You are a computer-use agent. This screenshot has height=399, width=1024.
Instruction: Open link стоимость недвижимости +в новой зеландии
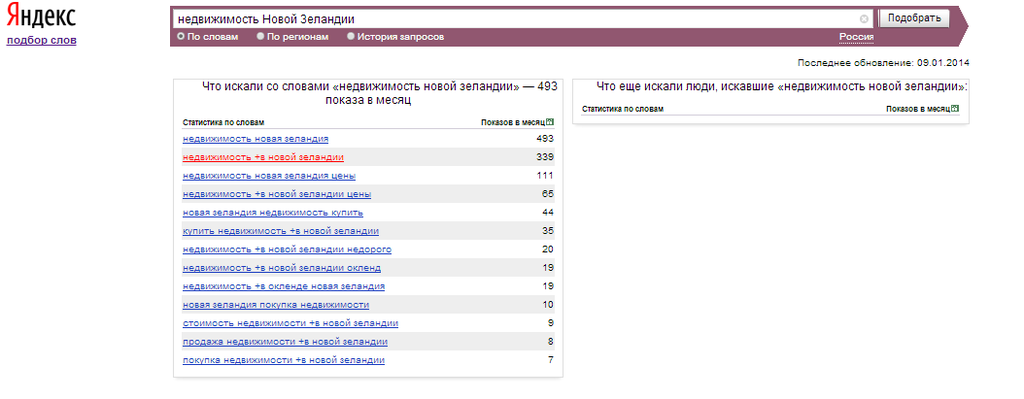click(291, 323)
